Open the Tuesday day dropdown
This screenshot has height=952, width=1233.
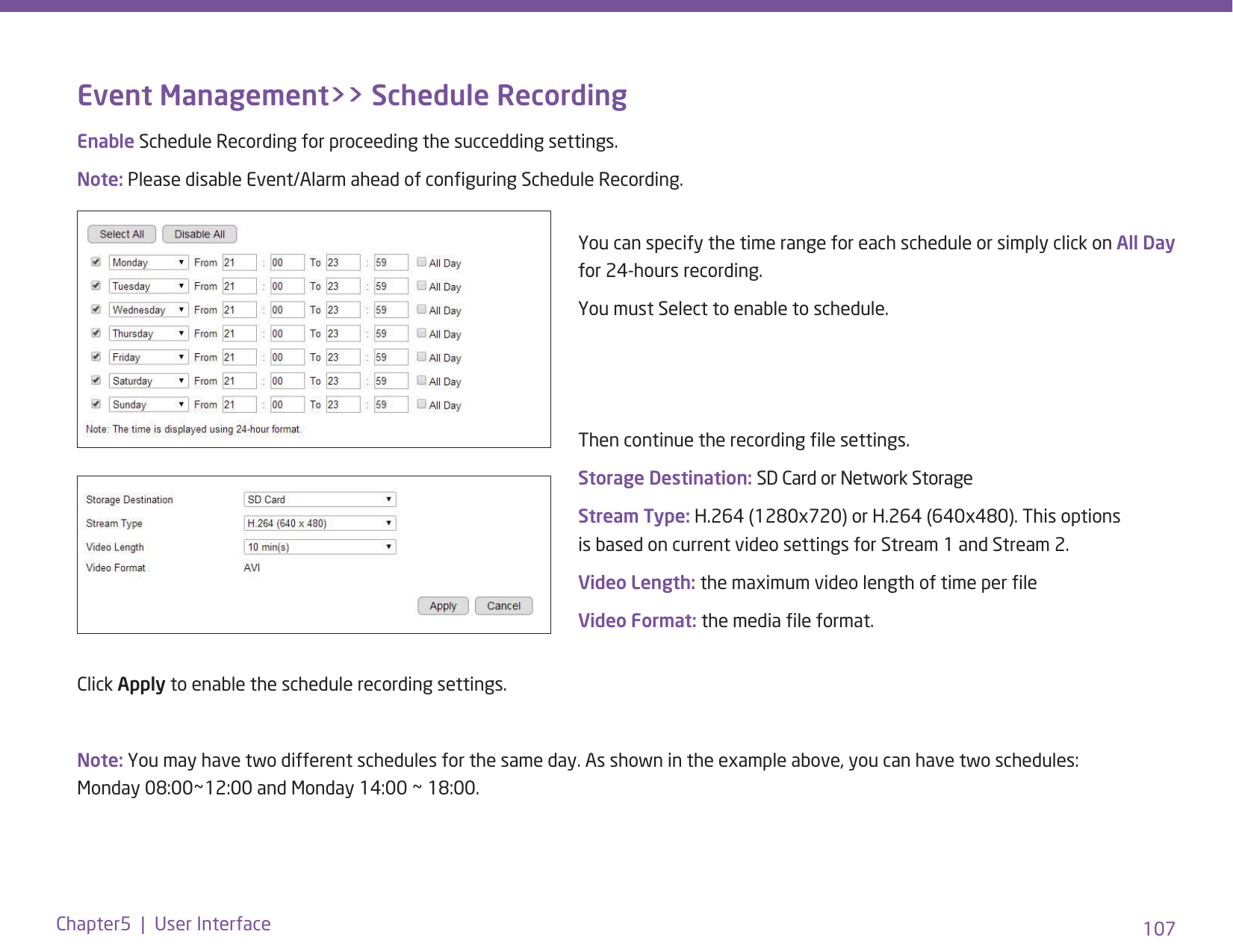point(149,286)
